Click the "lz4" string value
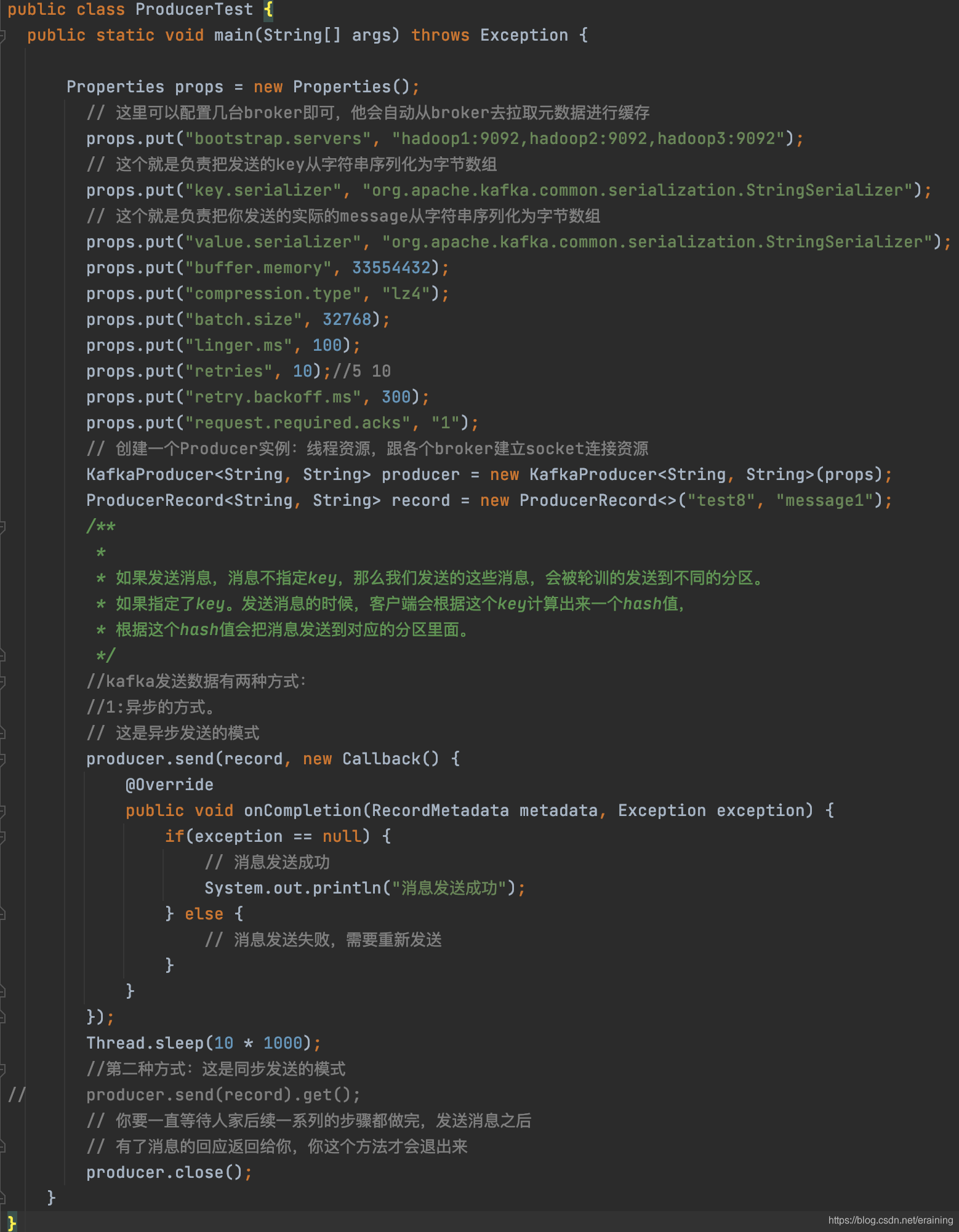 [406, 294]
